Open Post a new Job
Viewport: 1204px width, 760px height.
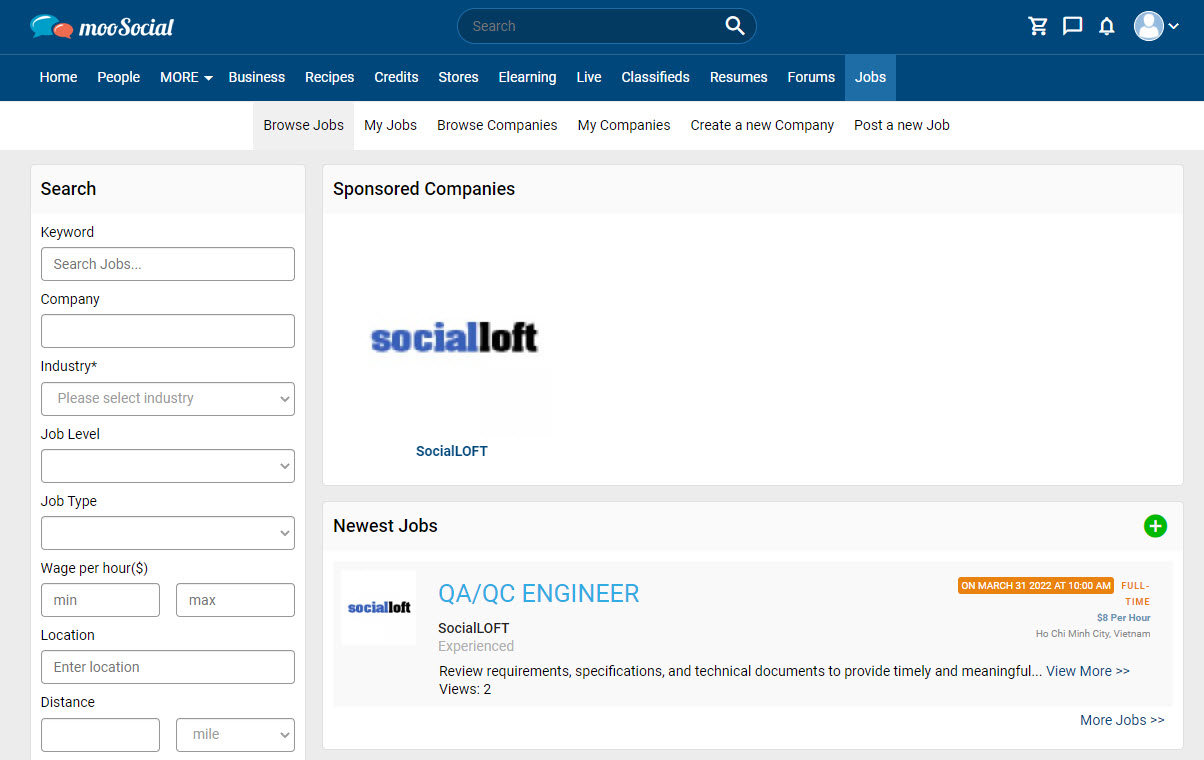tap(902, 125)
